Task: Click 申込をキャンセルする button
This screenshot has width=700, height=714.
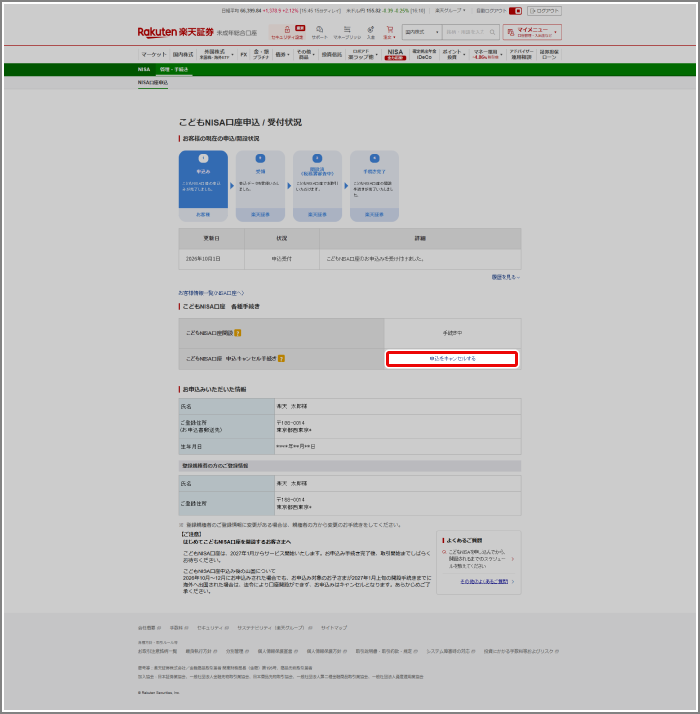Action: (452, 359)
